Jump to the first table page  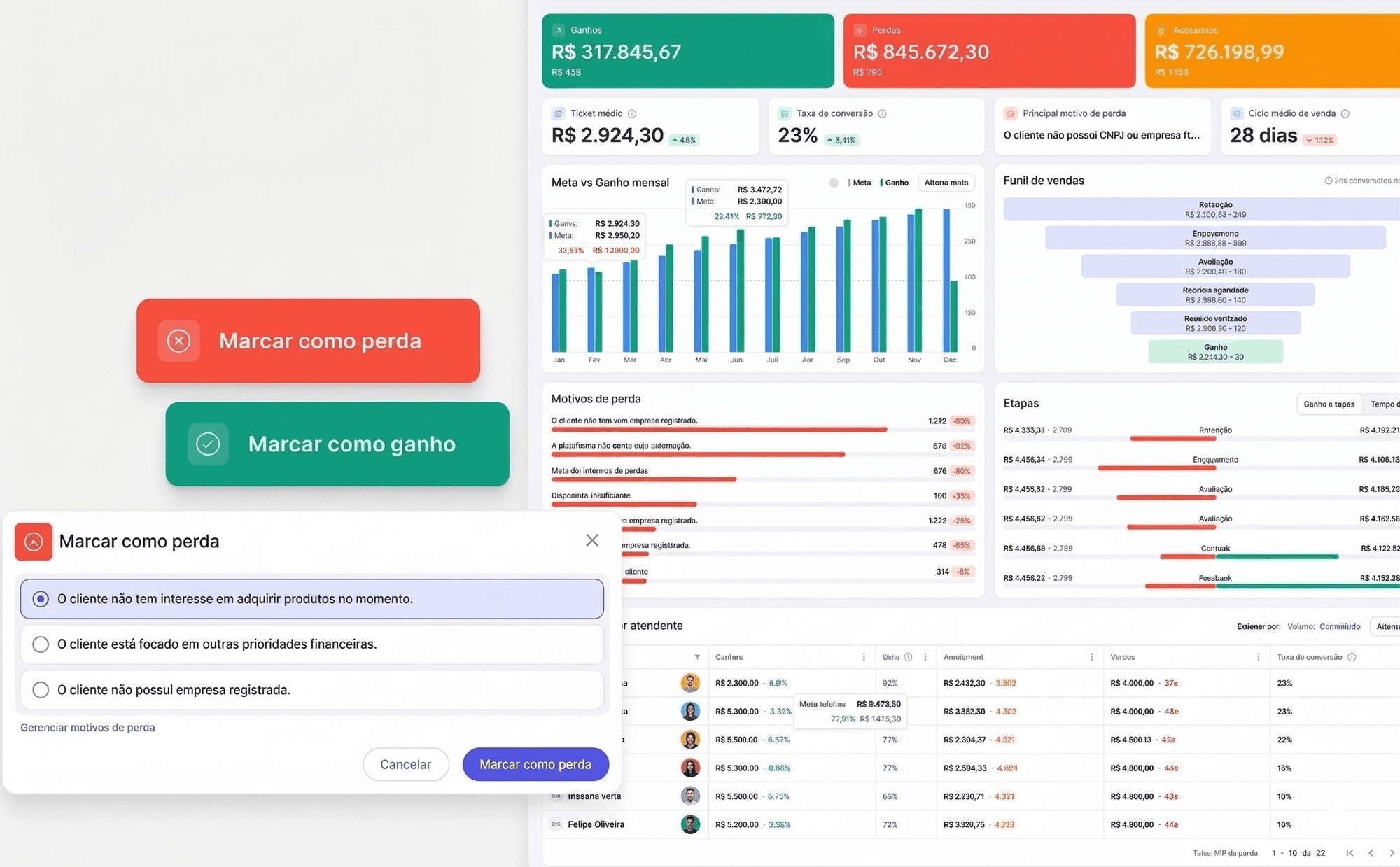point(1350,853)
